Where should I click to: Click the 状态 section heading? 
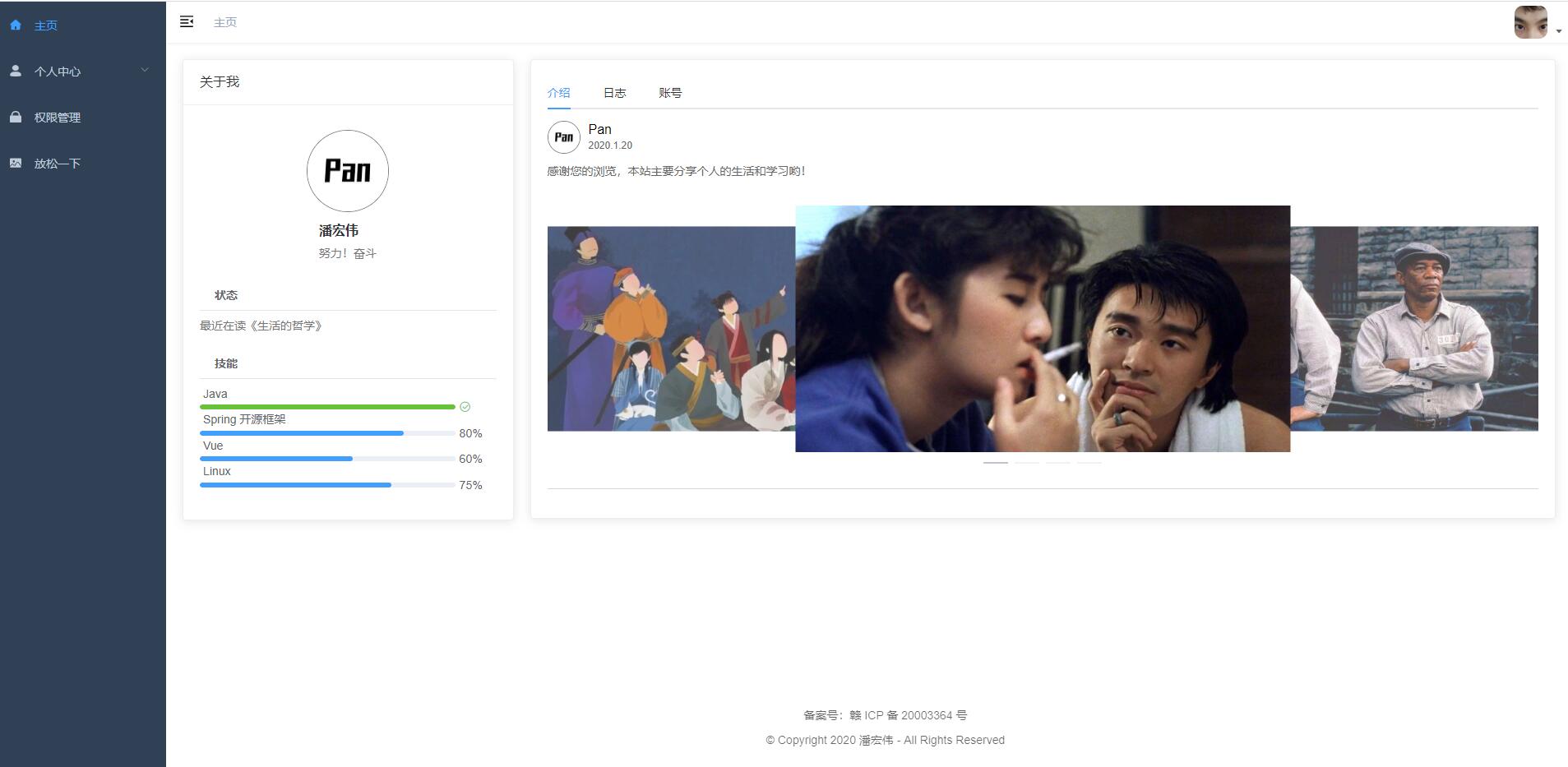(226, 295)
